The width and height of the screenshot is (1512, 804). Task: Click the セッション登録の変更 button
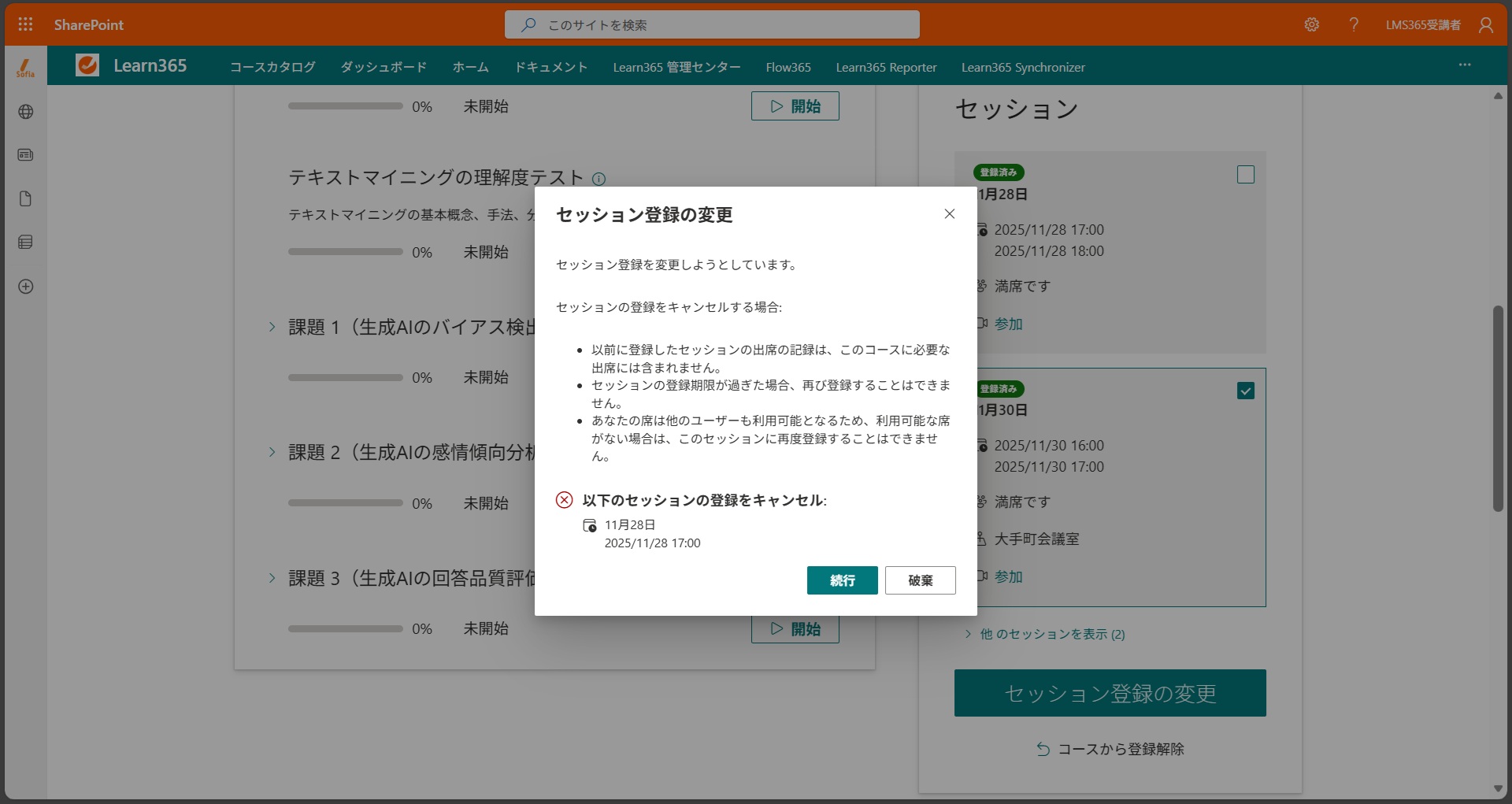pos(1110,693)
